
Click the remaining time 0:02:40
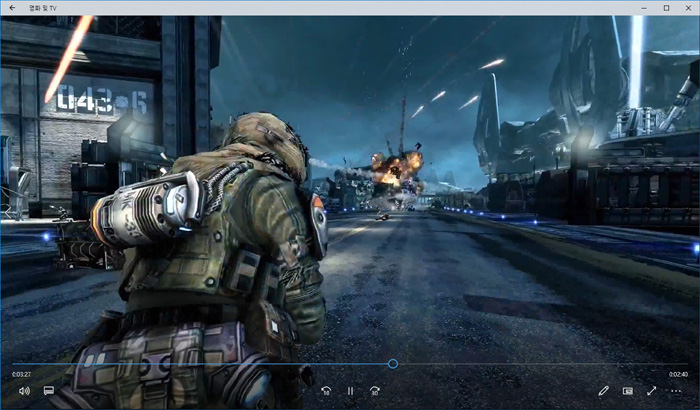[678, 374]
